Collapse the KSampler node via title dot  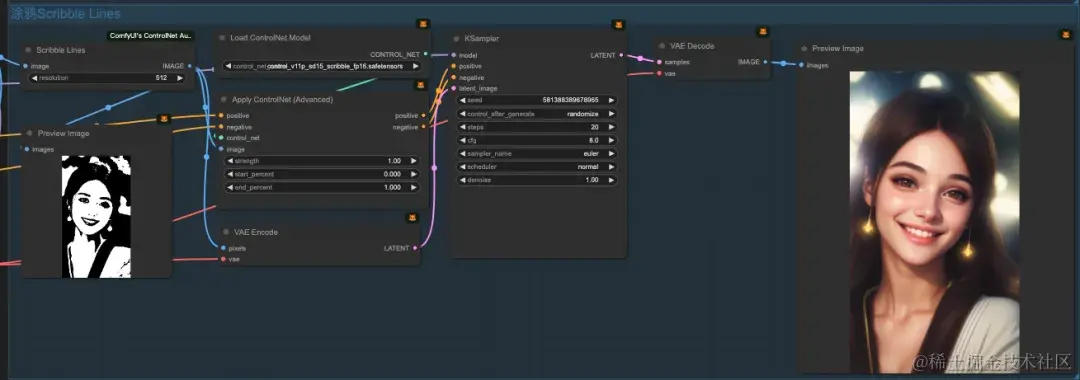click(x=456, y=39)
